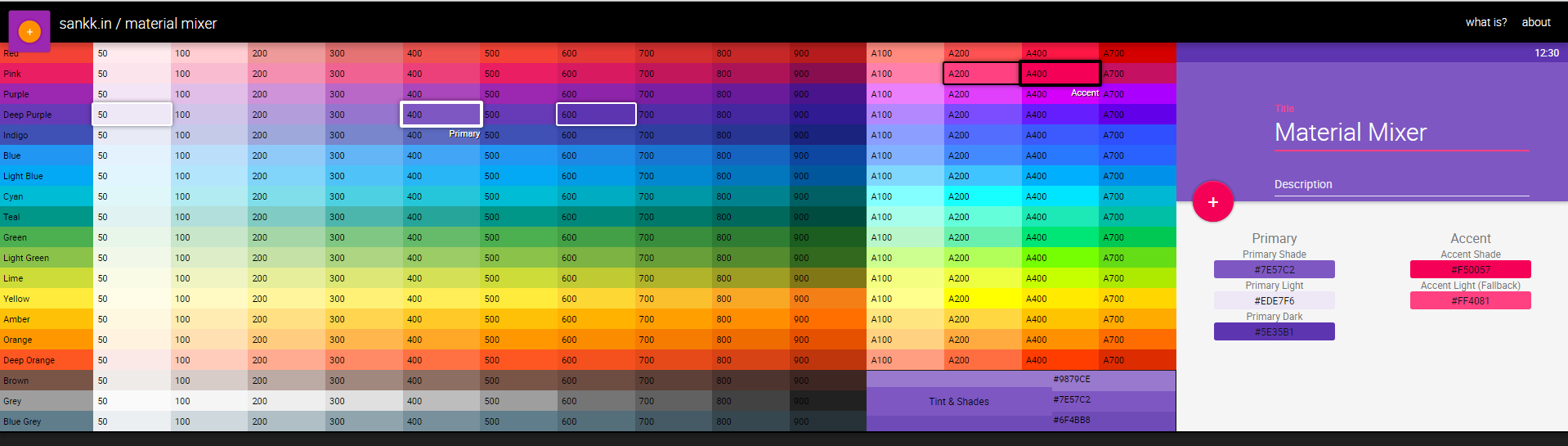
Task: Select the Purple 900 swatch
Action: (828, 94)
